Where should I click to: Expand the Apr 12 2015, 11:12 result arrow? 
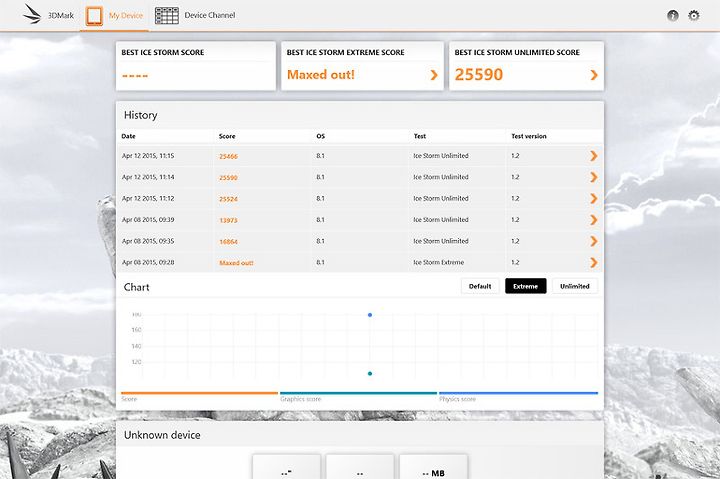(x=593, y=198)
